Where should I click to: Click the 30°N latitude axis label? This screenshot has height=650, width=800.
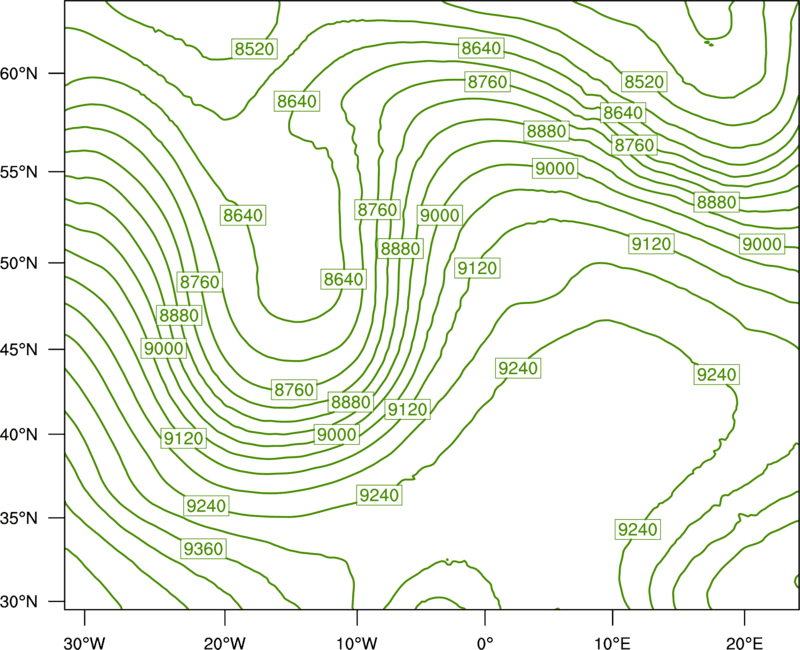(x=19, y=602)
